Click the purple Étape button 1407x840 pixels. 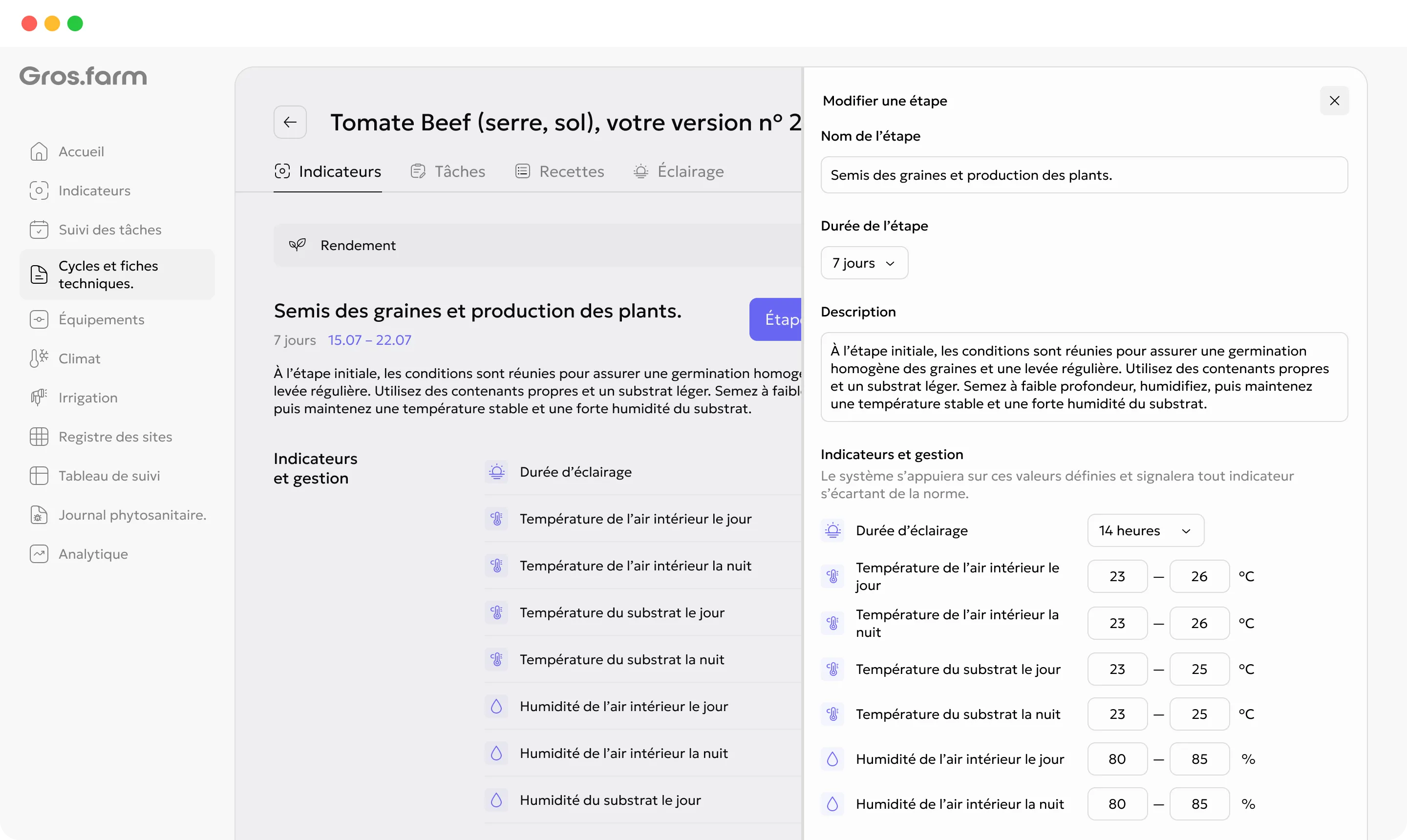pyautogui.click(x=776, y=320)
